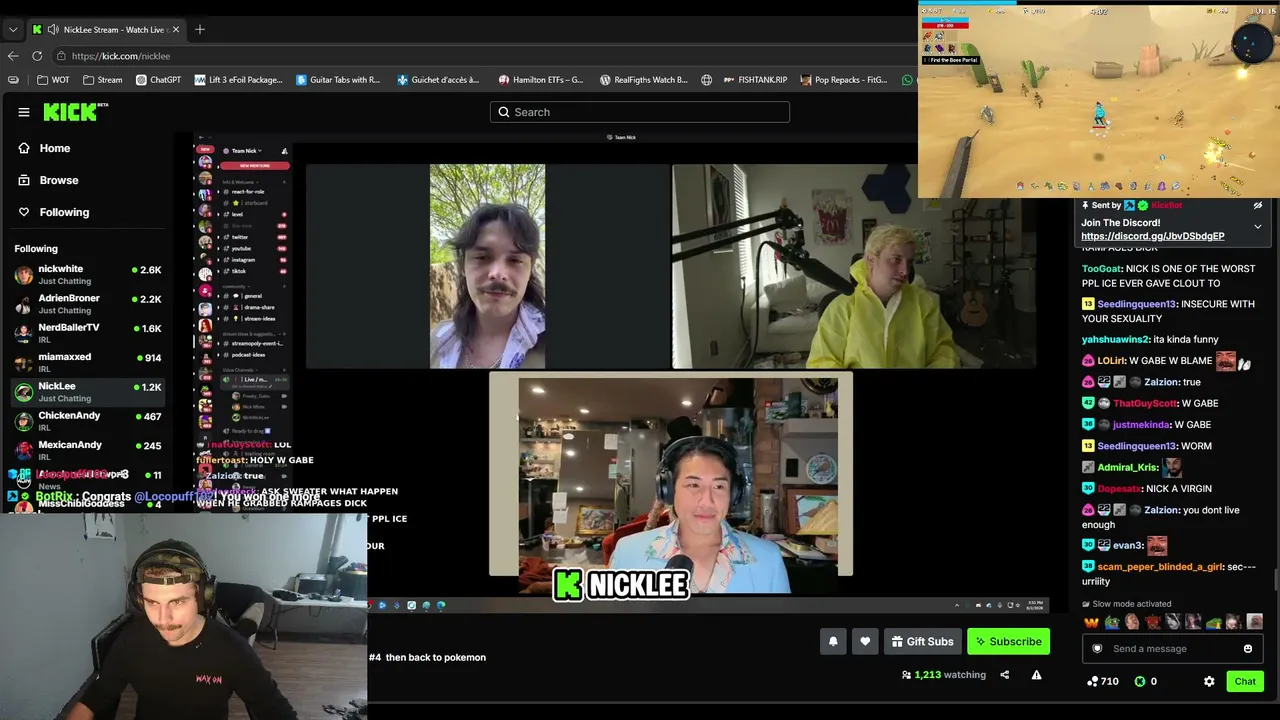The height and width of the screenshot is (720, 1280).
Task: Click username LOLirl in chat
Action: (x=1111, y=361)
